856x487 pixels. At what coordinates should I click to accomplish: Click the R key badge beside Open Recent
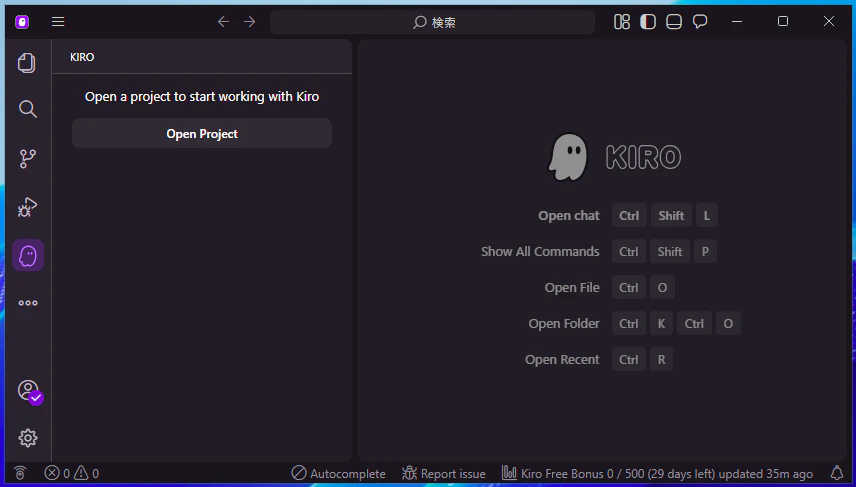tap(662, 360)
